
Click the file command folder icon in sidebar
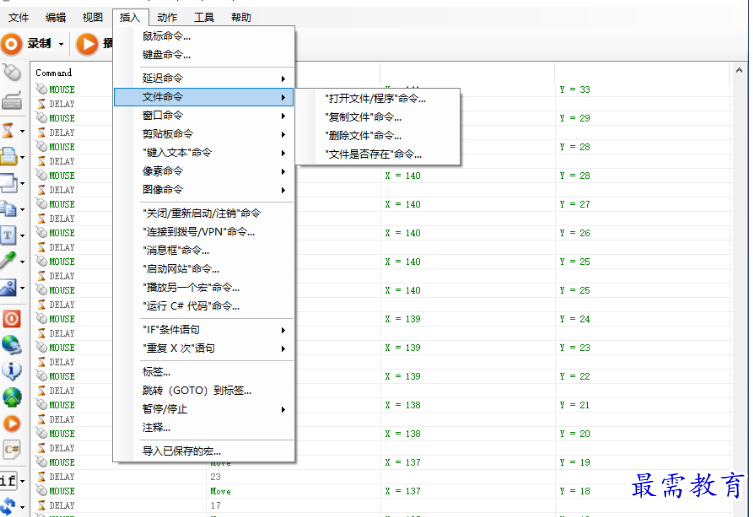pyautogui.click(x=8, y=156)
